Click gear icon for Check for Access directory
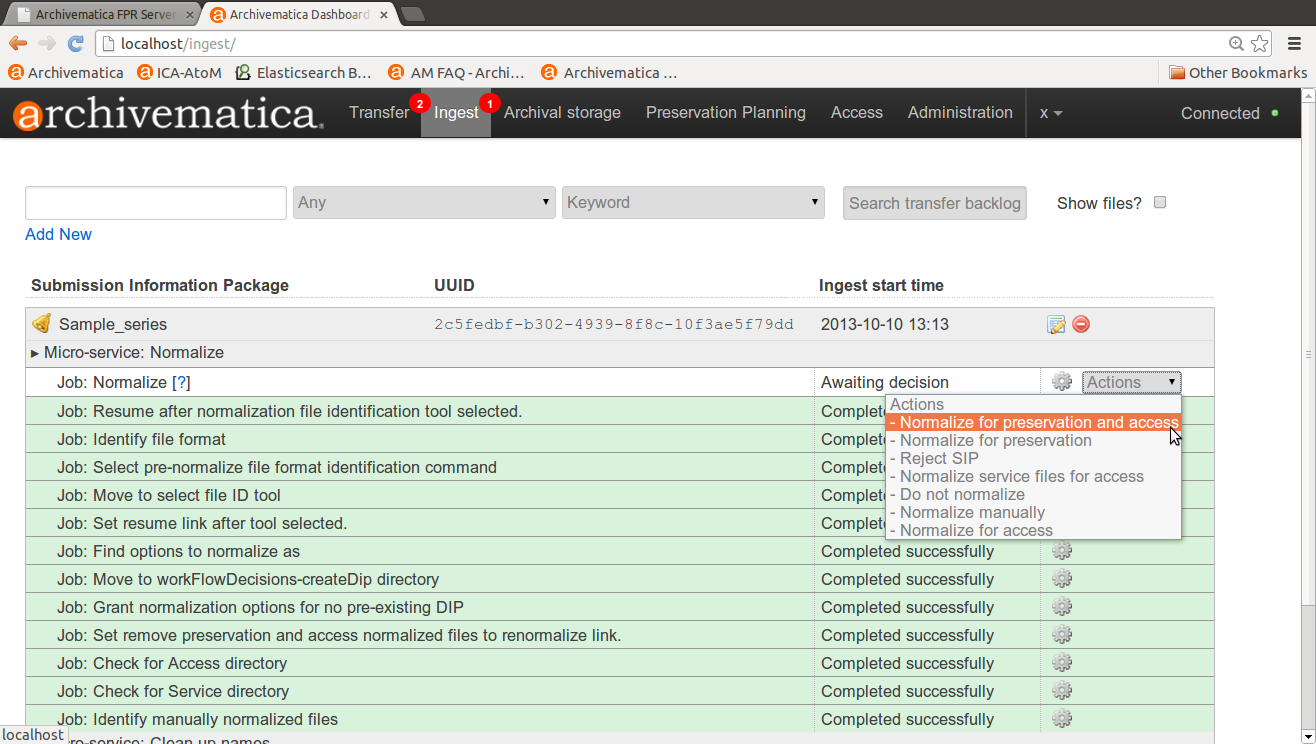Image resolution: width=1316 pixels, height=744 pixels. tap(1062, 663)
